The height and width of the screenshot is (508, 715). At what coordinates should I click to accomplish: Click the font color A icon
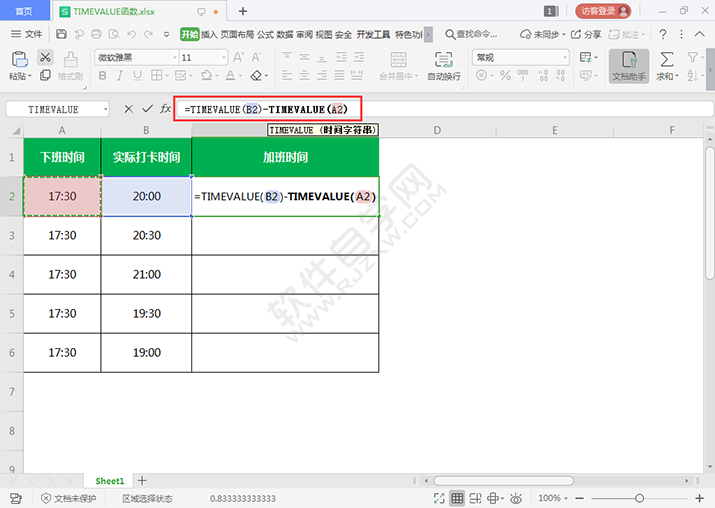[230, 76]
